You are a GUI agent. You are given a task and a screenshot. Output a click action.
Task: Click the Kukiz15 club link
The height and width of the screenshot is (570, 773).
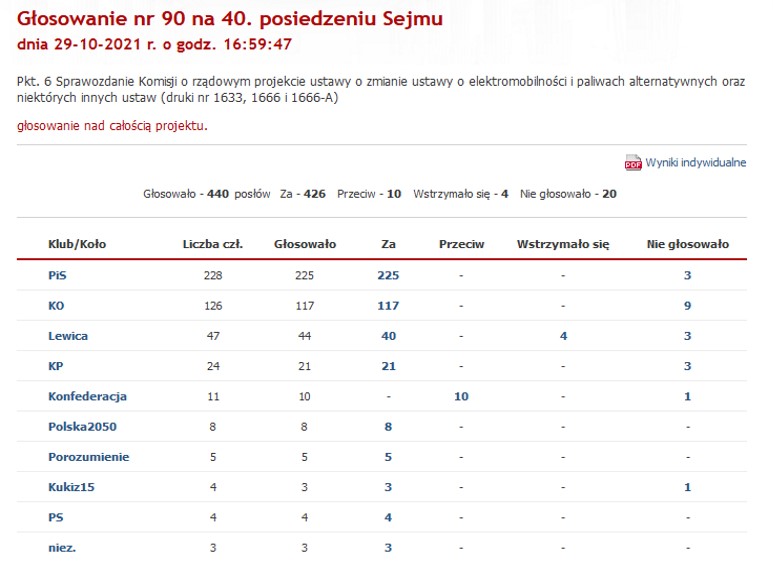click(x=72, y=487)
